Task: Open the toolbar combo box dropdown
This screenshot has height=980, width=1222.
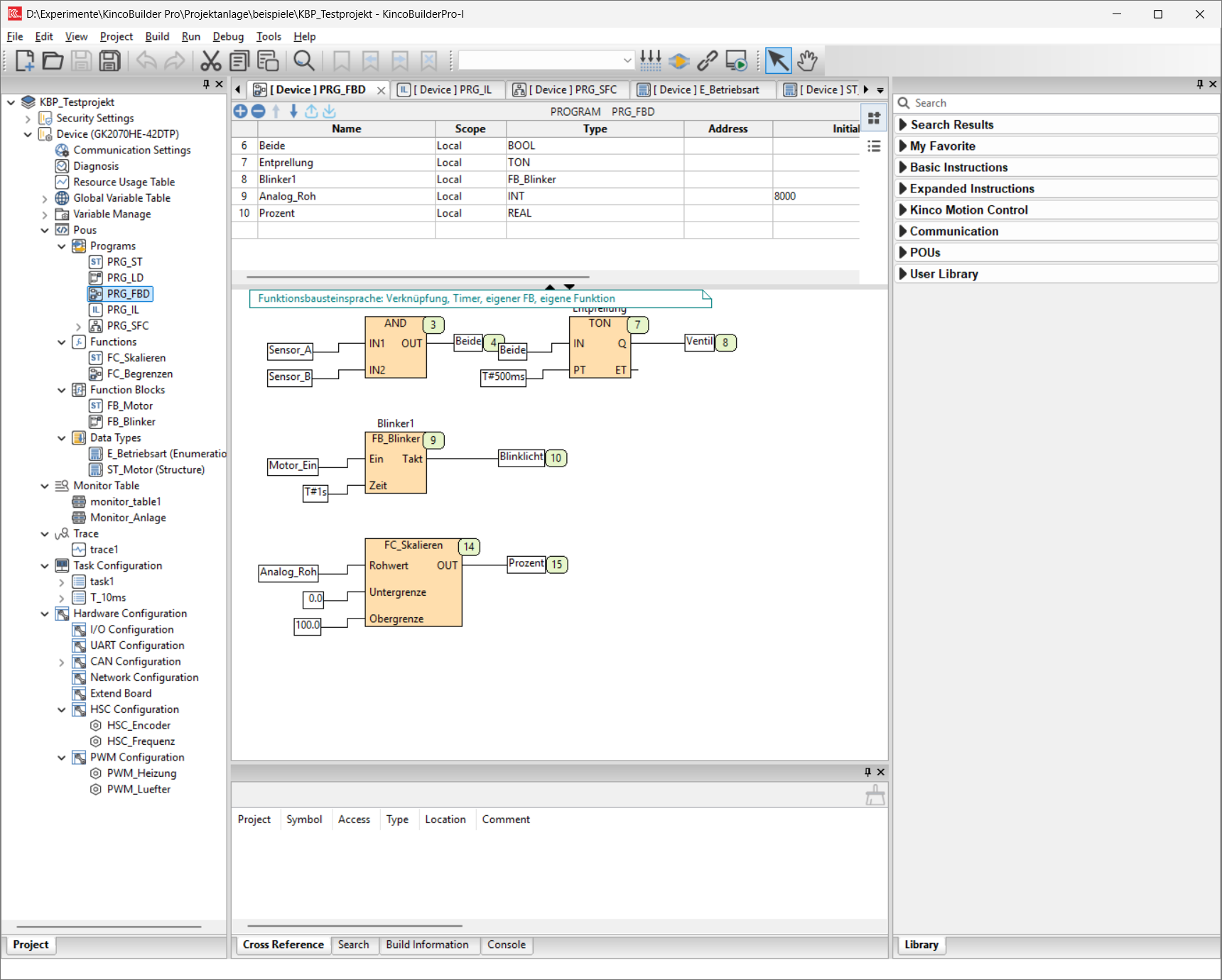Action: 627,61
